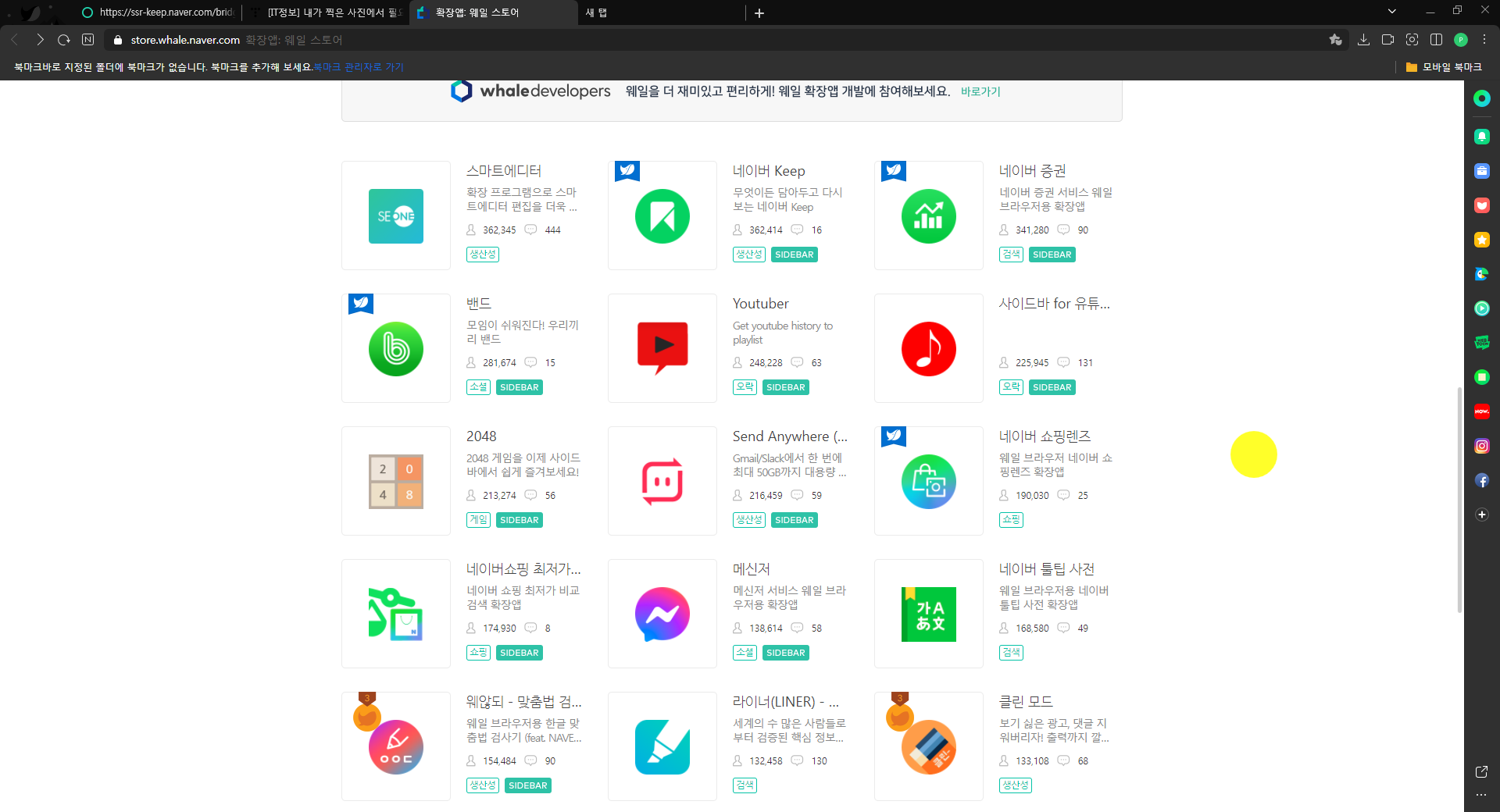This screenshot has width=1500, height=812.
Task: Click the 네이버 증권 title link
Action: [x=1032, y=171]
